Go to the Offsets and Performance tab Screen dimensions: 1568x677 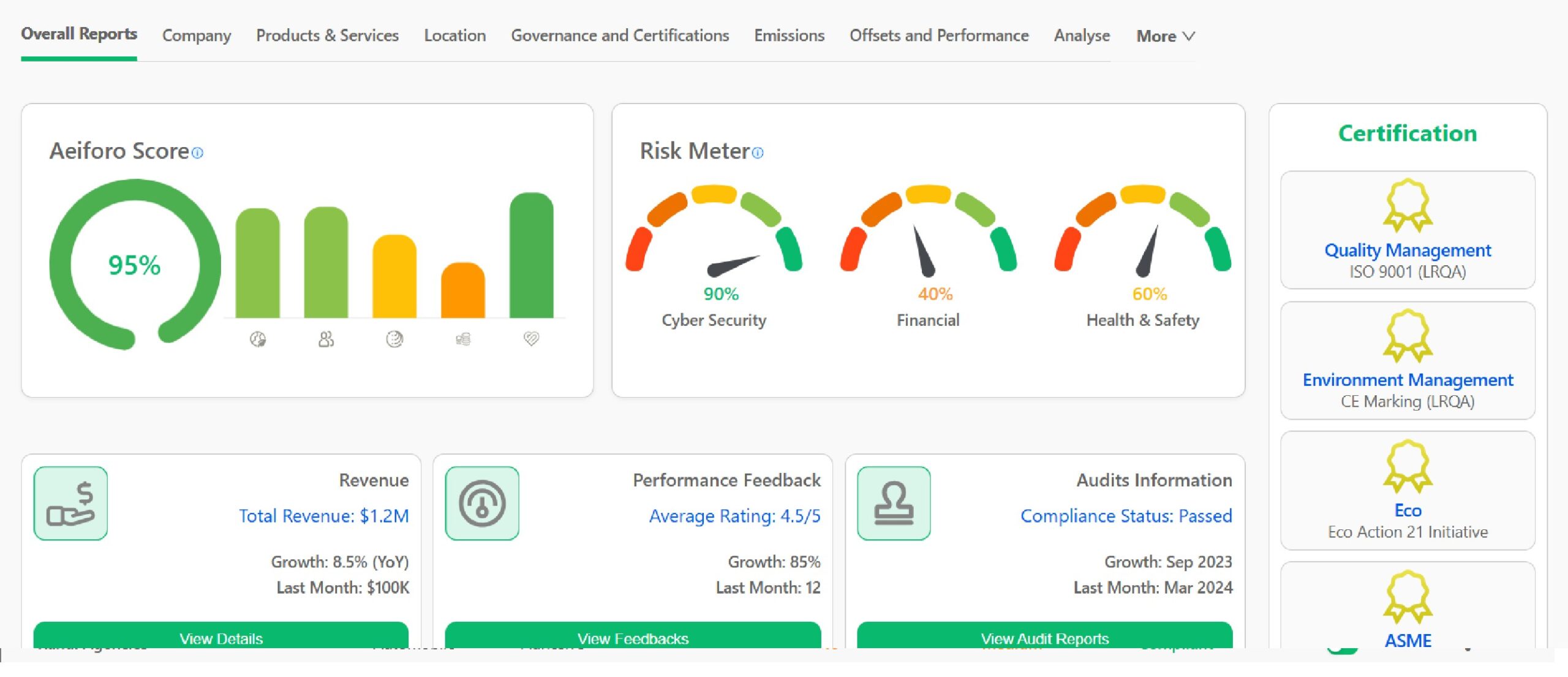(938, 36)
